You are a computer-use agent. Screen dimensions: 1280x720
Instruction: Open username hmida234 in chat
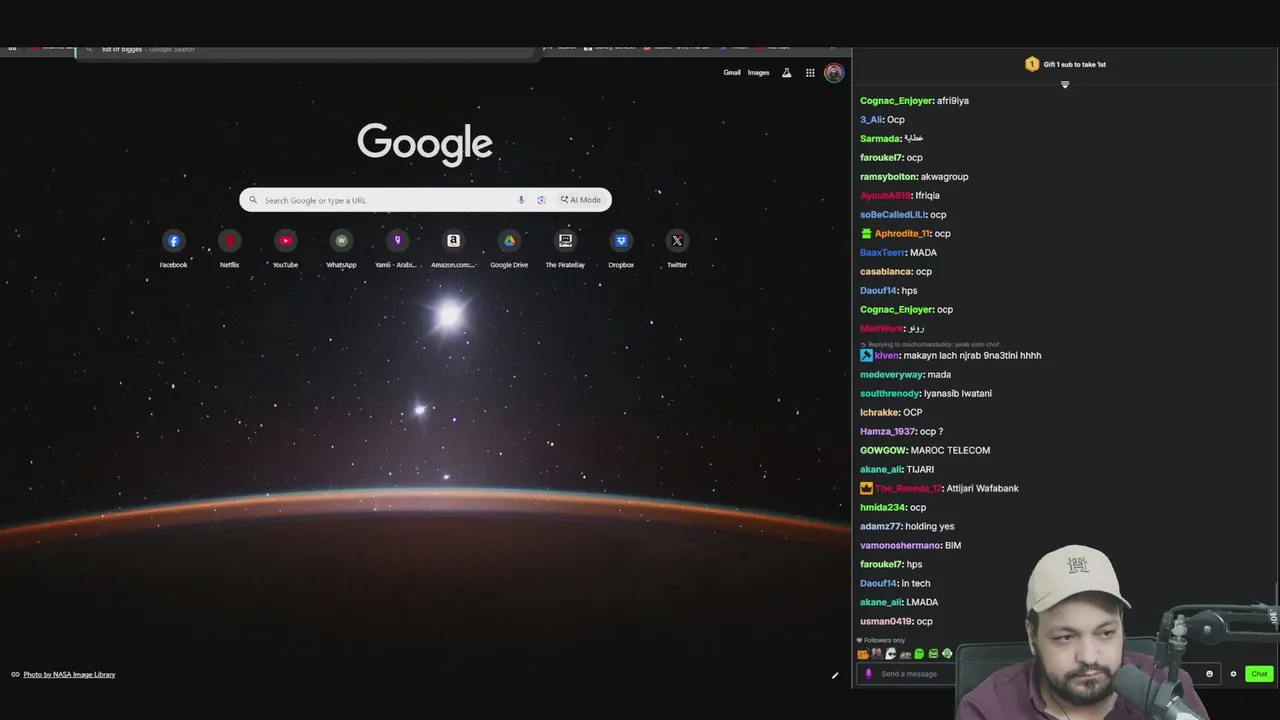coord(882,508)
